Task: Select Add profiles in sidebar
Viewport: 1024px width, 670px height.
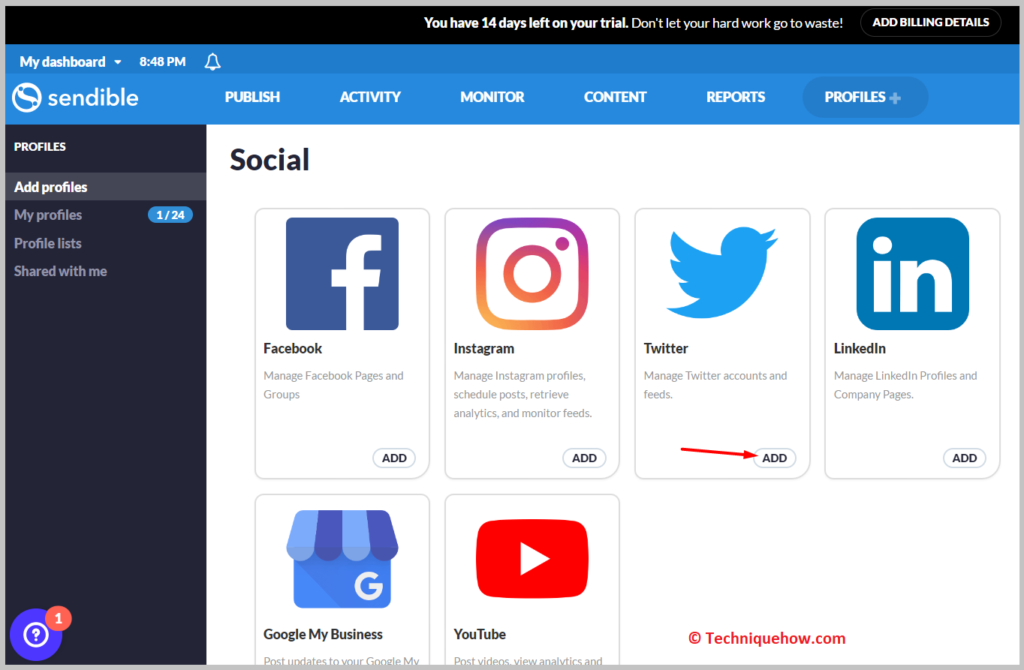Action: 106,187
